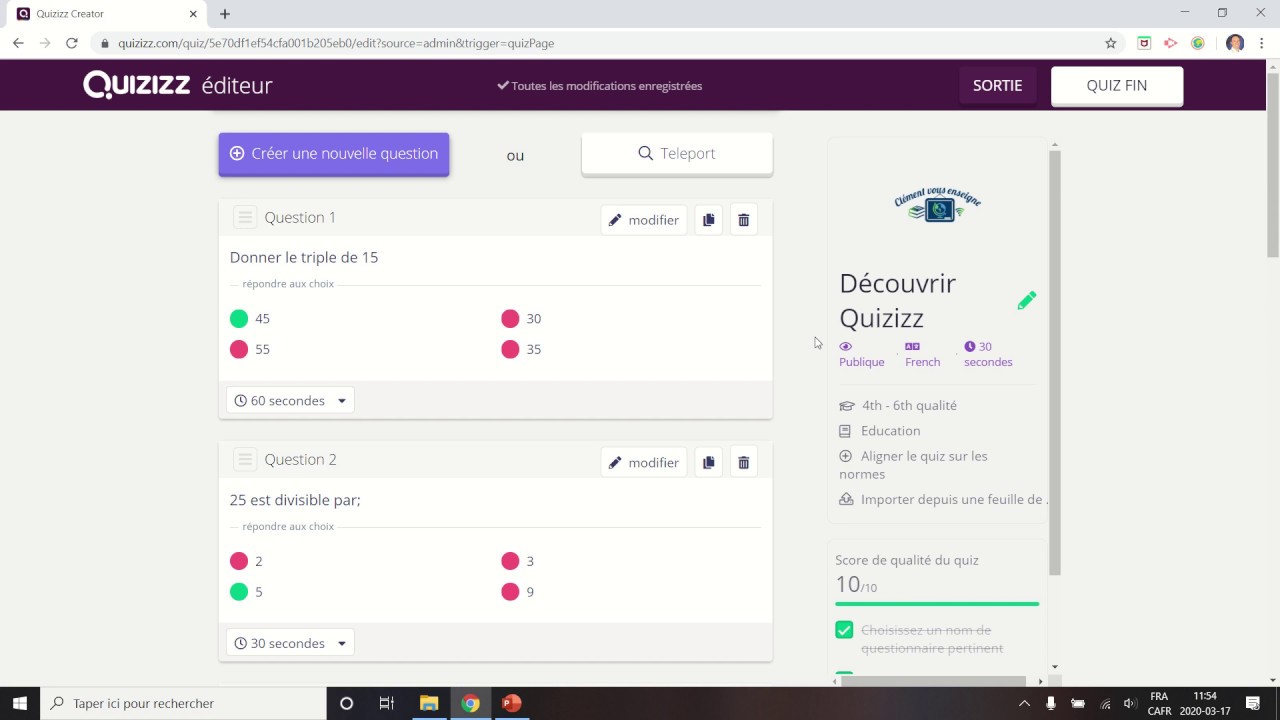Duplicate Question 1 with the copy icon
The width and height of the screenshot is (1280, 720).
708,220
